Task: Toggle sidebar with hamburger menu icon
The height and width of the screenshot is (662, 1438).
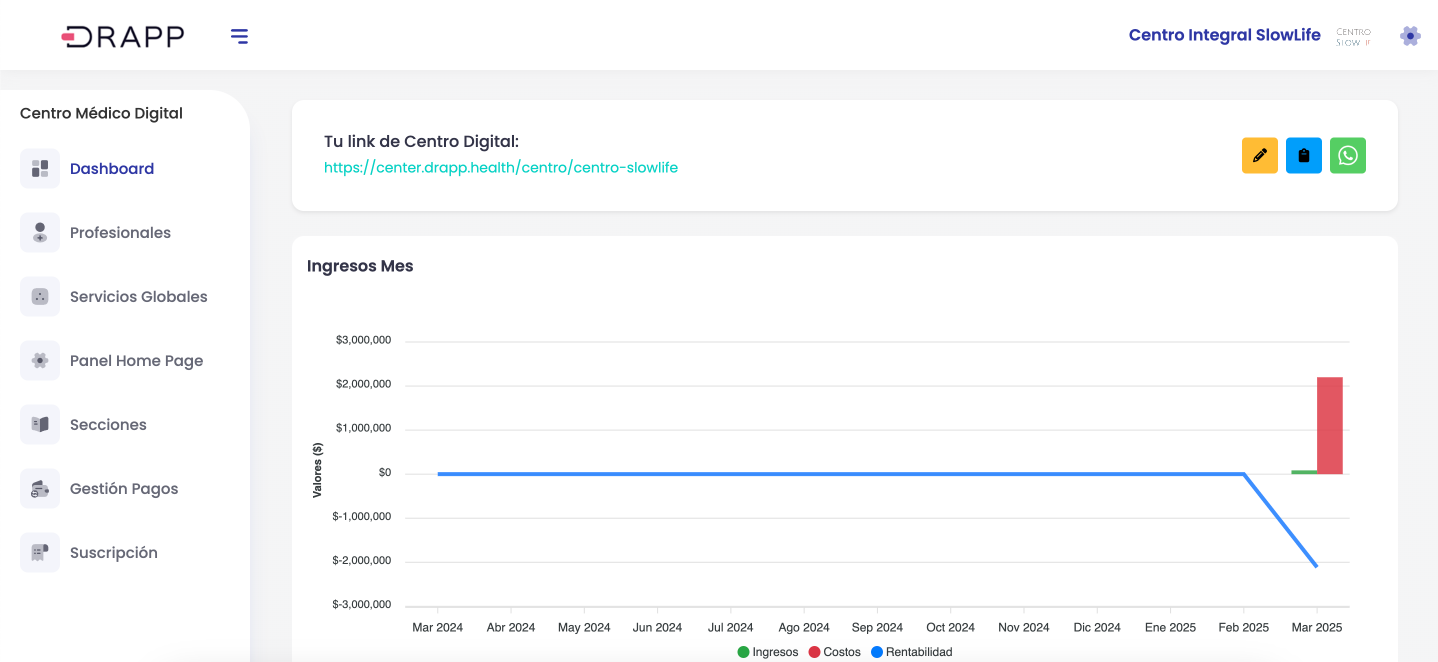Action: coord(239,36)
